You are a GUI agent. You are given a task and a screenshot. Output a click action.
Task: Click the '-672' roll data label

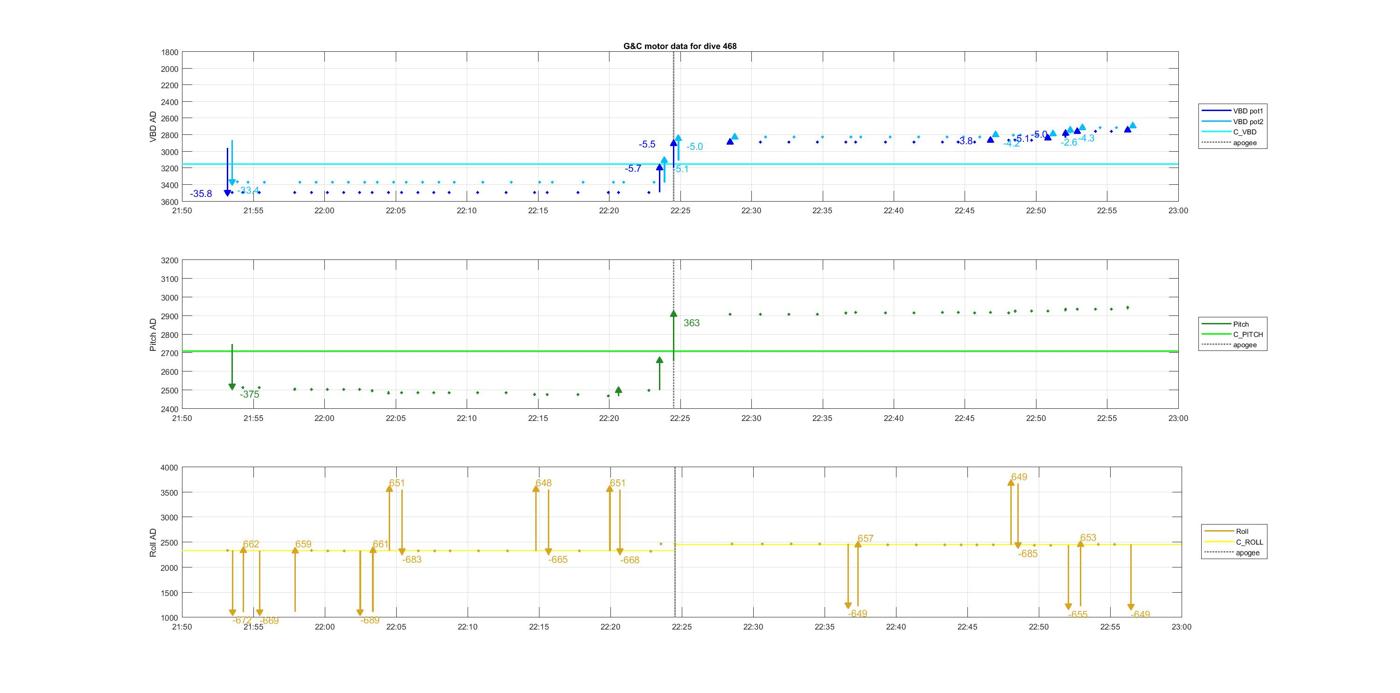[x=242, y=620]
